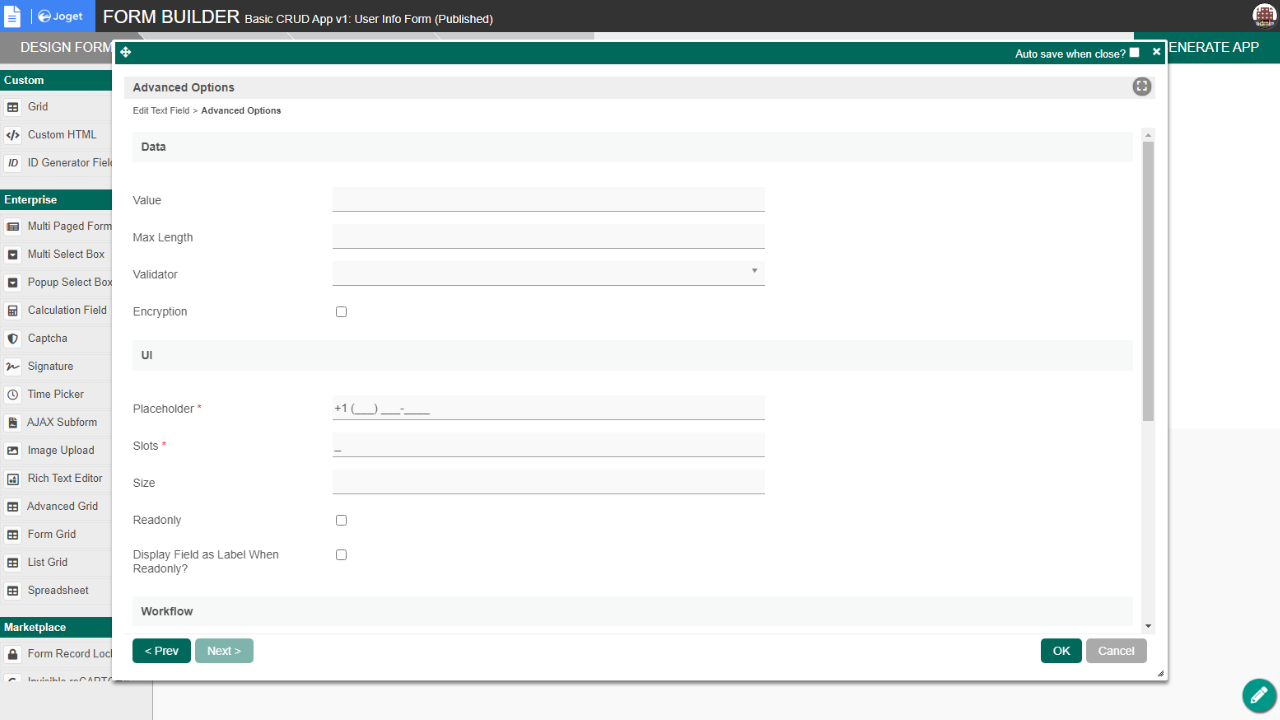Select the Image Upload icon
This screenshot has height=720, width=1280.
point(13,451)
